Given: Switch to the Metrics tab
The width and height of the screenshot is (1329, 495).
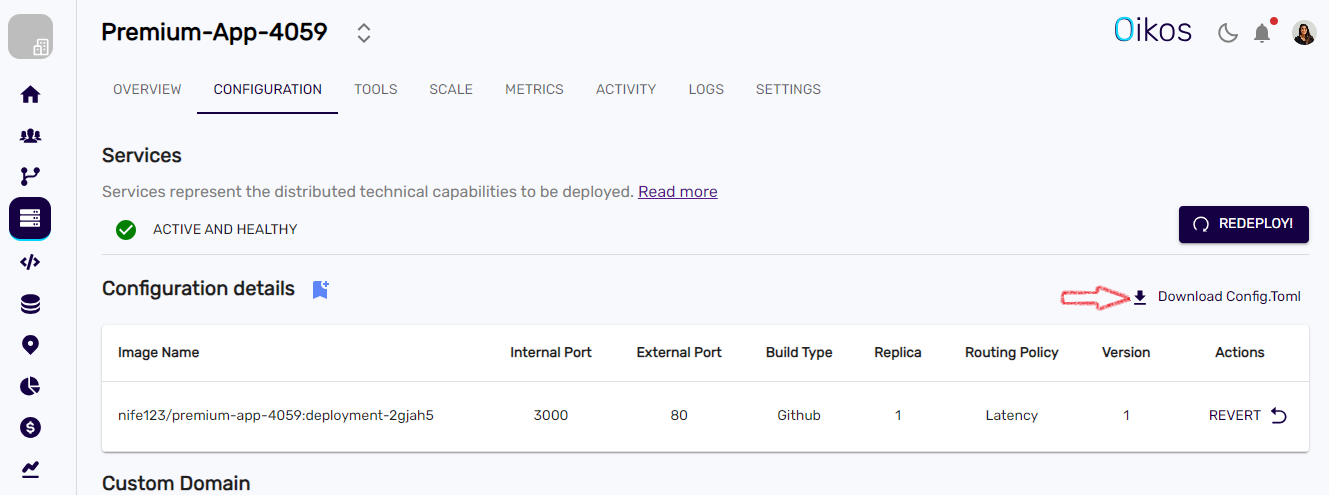Looking at the screenshot, I should (534, 89).
